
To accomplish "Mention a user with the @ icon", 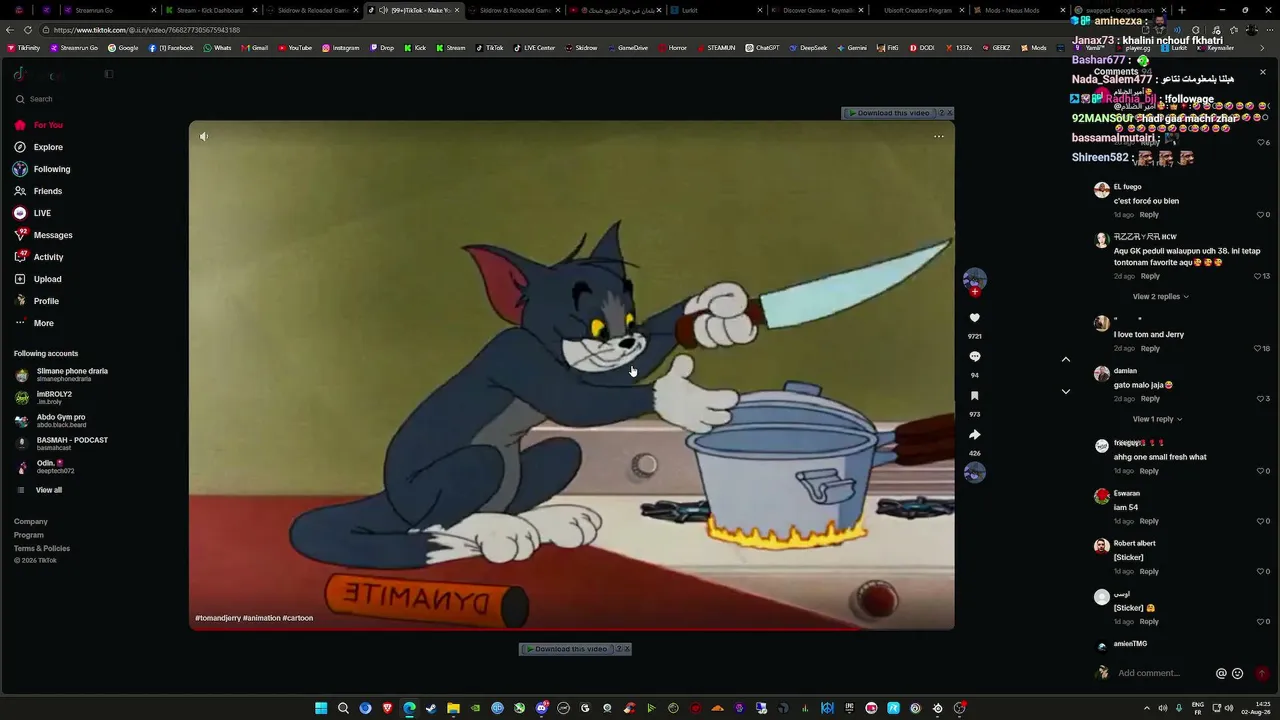I will point(1221,674).
